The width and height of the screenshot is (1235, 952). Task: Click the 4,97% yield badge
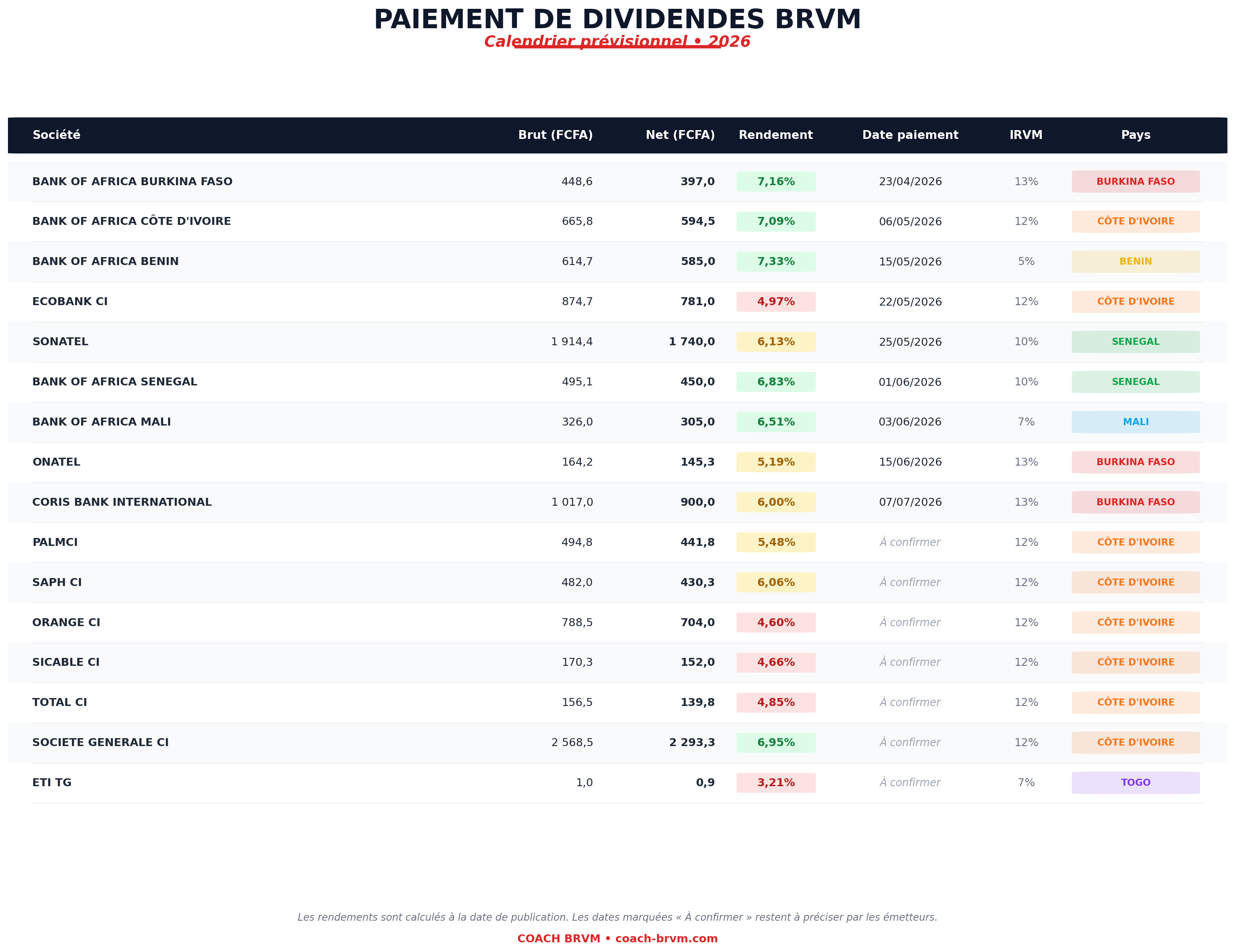(x=776, y=302)
